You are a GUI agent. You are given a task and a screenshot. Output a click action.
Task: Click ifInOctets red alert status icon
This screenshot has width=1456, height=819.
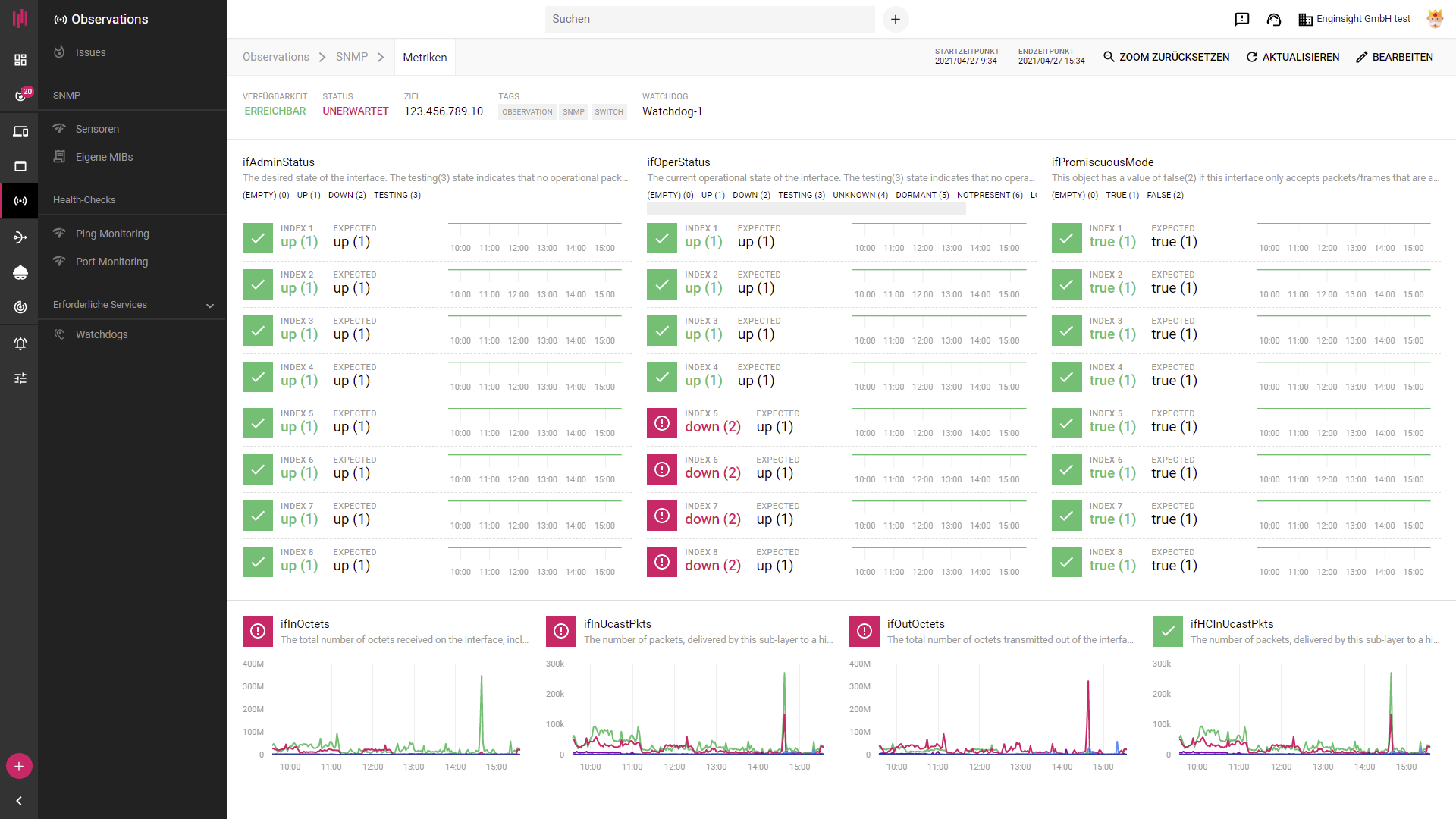[x=258, y=631]
